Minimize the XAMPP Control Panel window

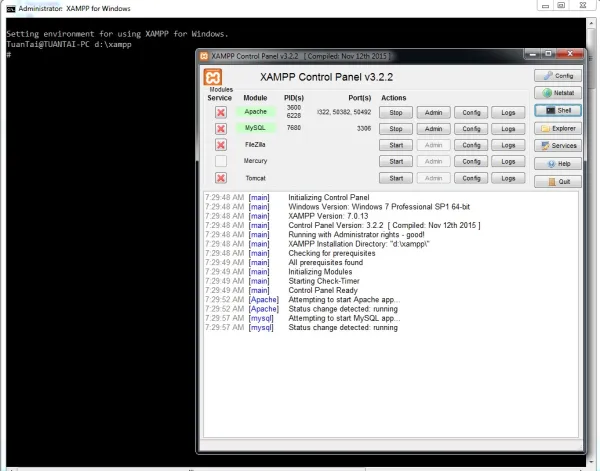532,54
